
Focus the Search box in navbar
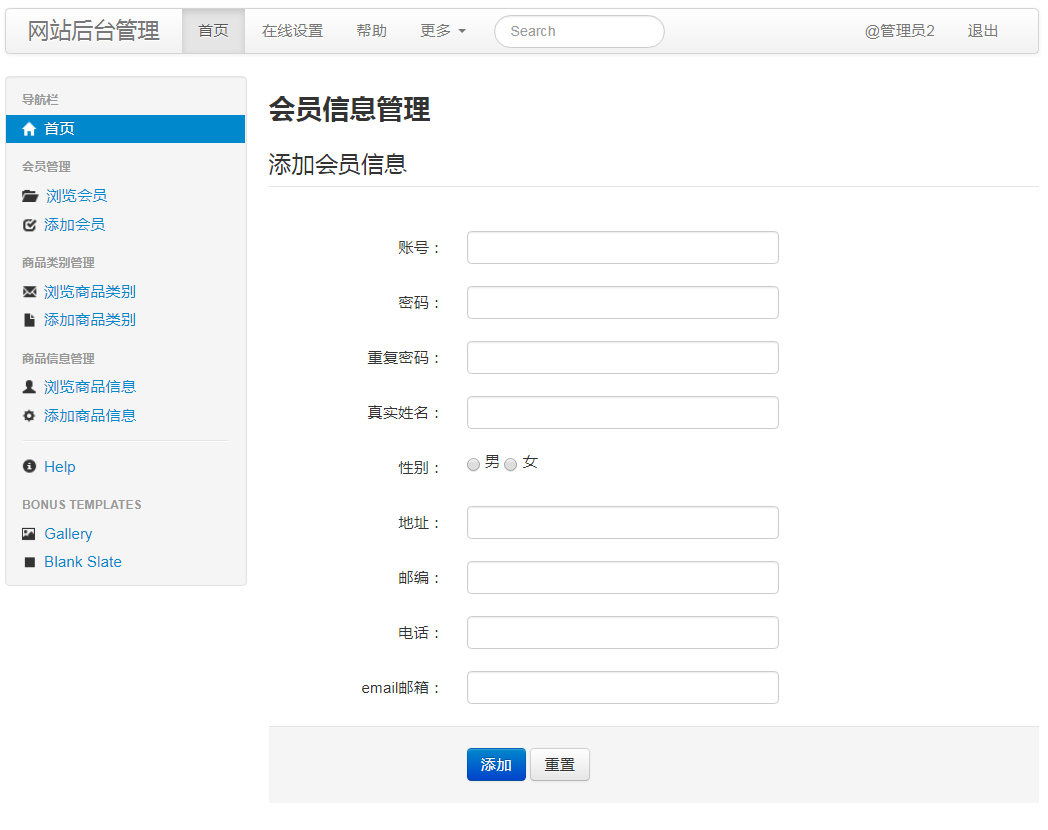click(579, 31)
